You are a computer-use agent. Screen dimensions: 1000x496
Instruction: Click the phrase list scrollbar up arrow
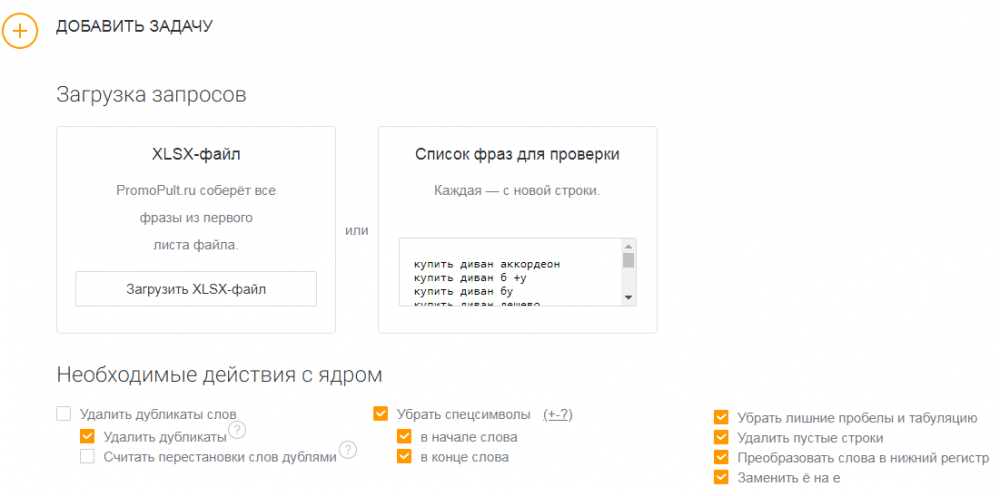[x=628, y=246]
